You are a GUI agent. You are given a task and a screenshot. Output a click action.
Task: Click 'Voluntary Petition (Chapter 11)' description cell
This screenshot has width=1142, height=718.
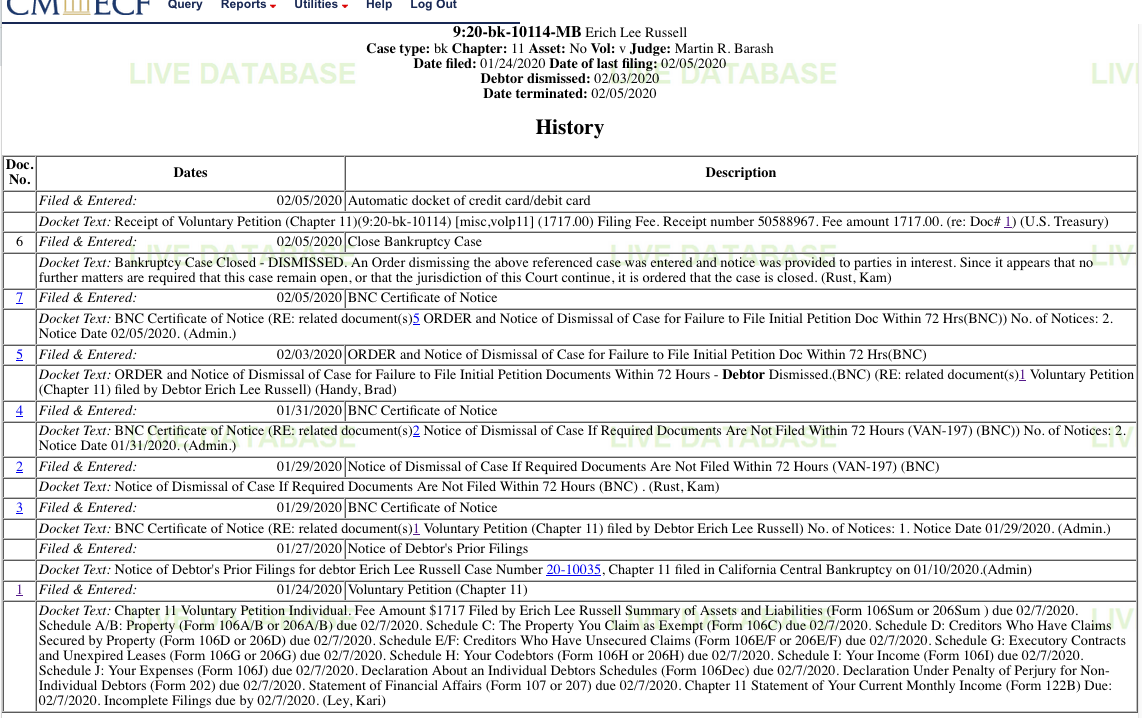pos(741,590)
